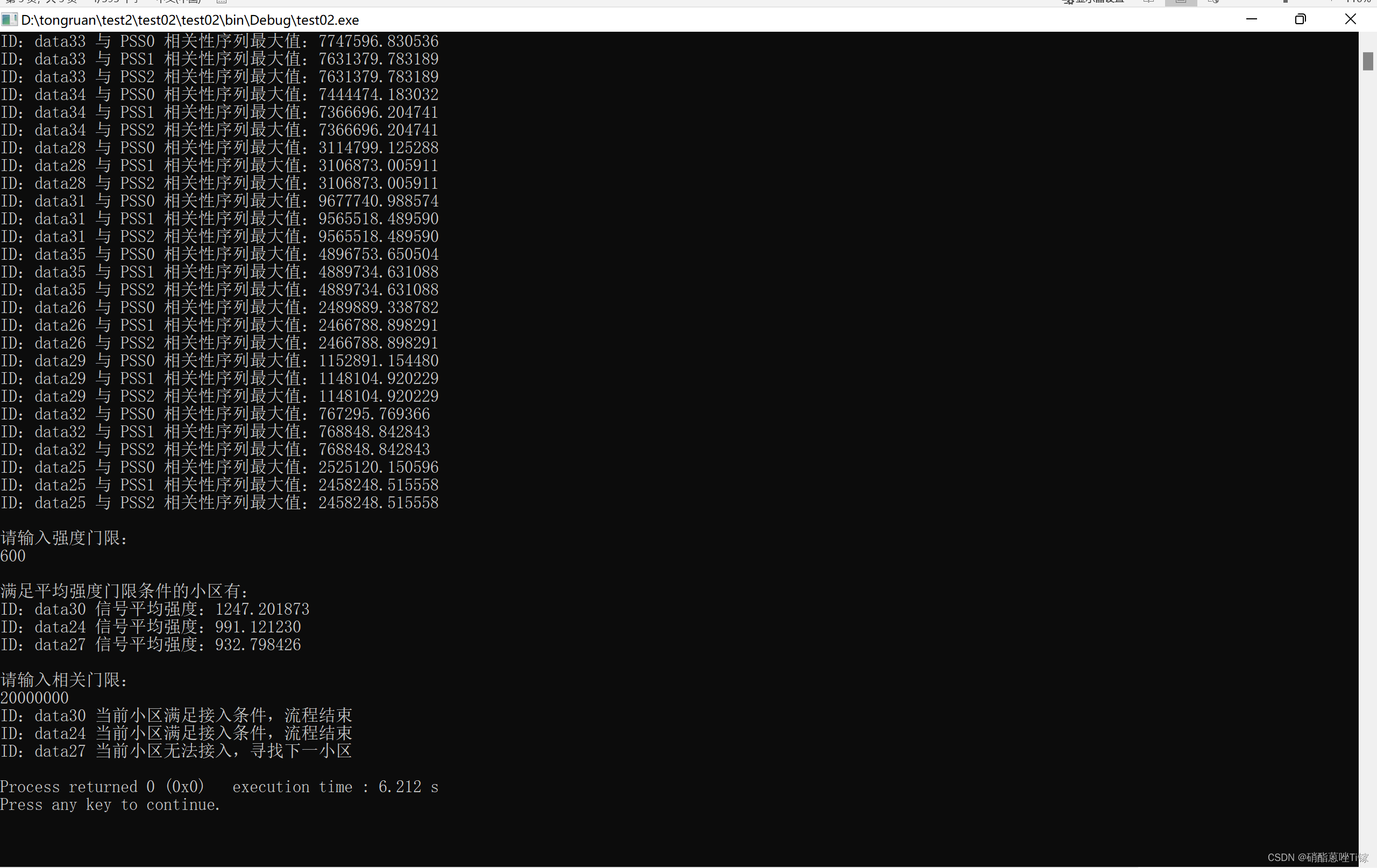Click the 'Press any key to continue.' line
This screenshot has height=868, width=1377.
click(x=110, y=805)
